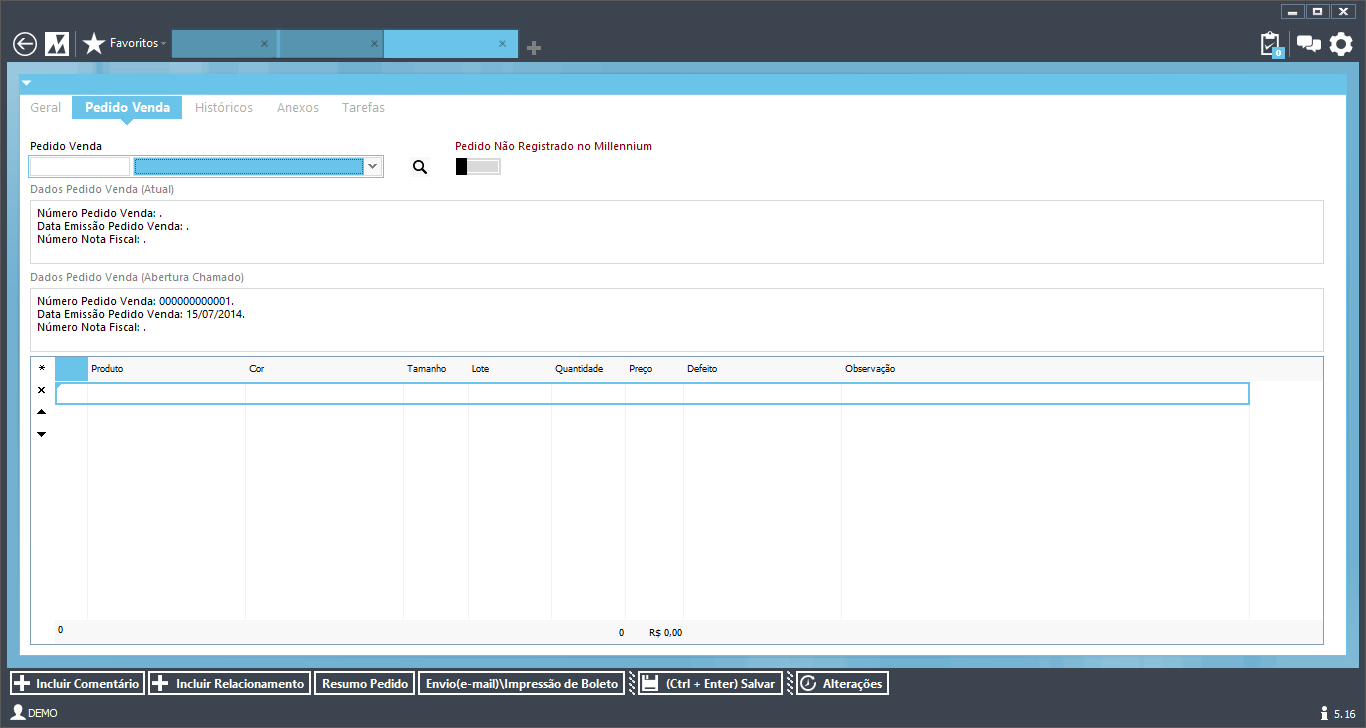The width and height of the screenshot is (1366, 728).
Task: Open the clipboard tasks icon
Action: (x=1270, y=44)
